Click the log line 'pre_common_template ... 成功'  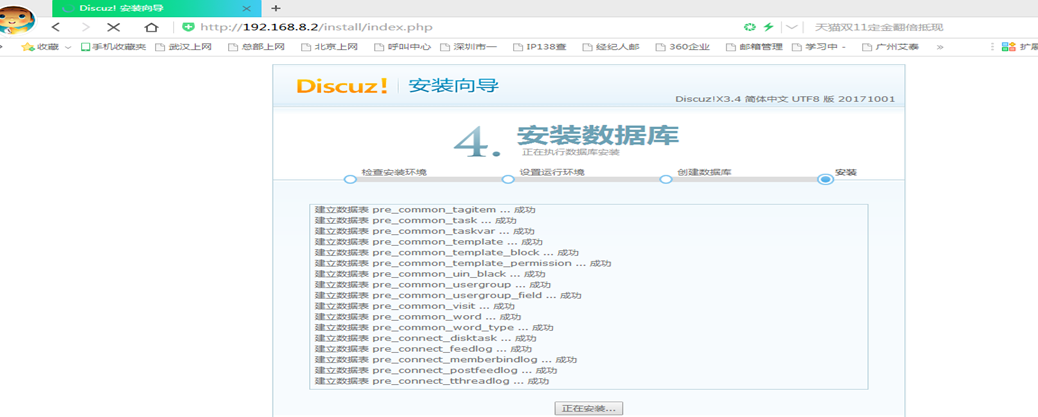[428, 242]
